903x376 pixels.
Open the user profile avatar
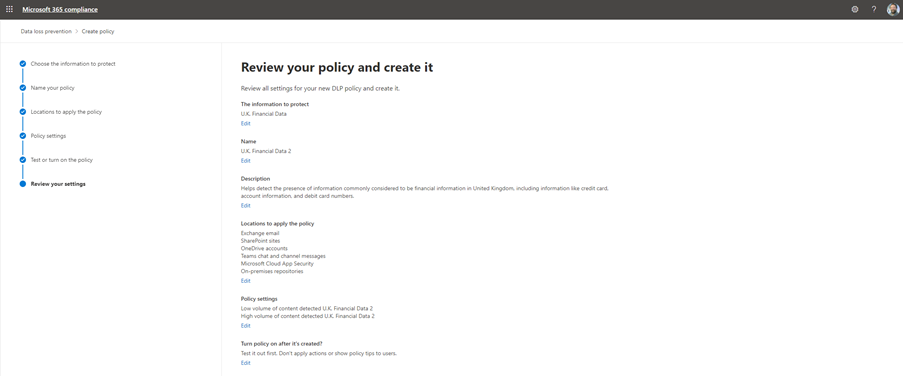(893, 9)
